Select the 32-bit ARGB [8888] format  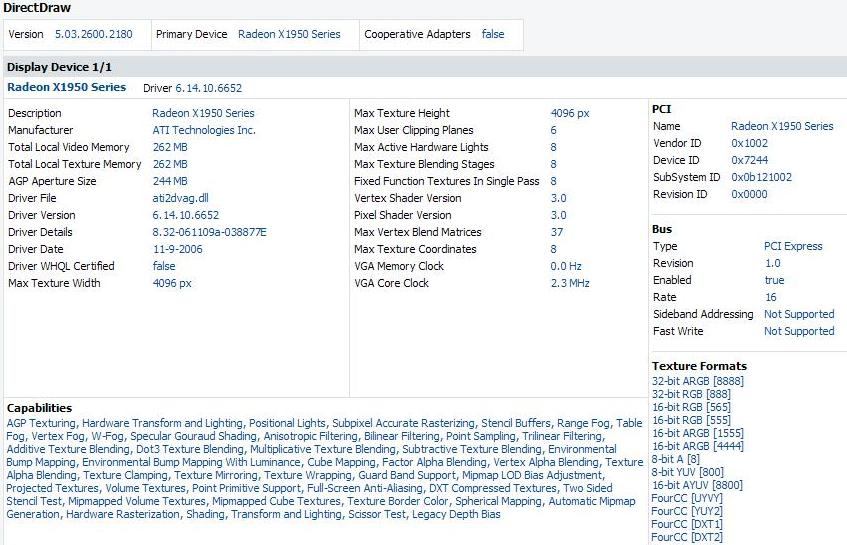coord(697,381)
